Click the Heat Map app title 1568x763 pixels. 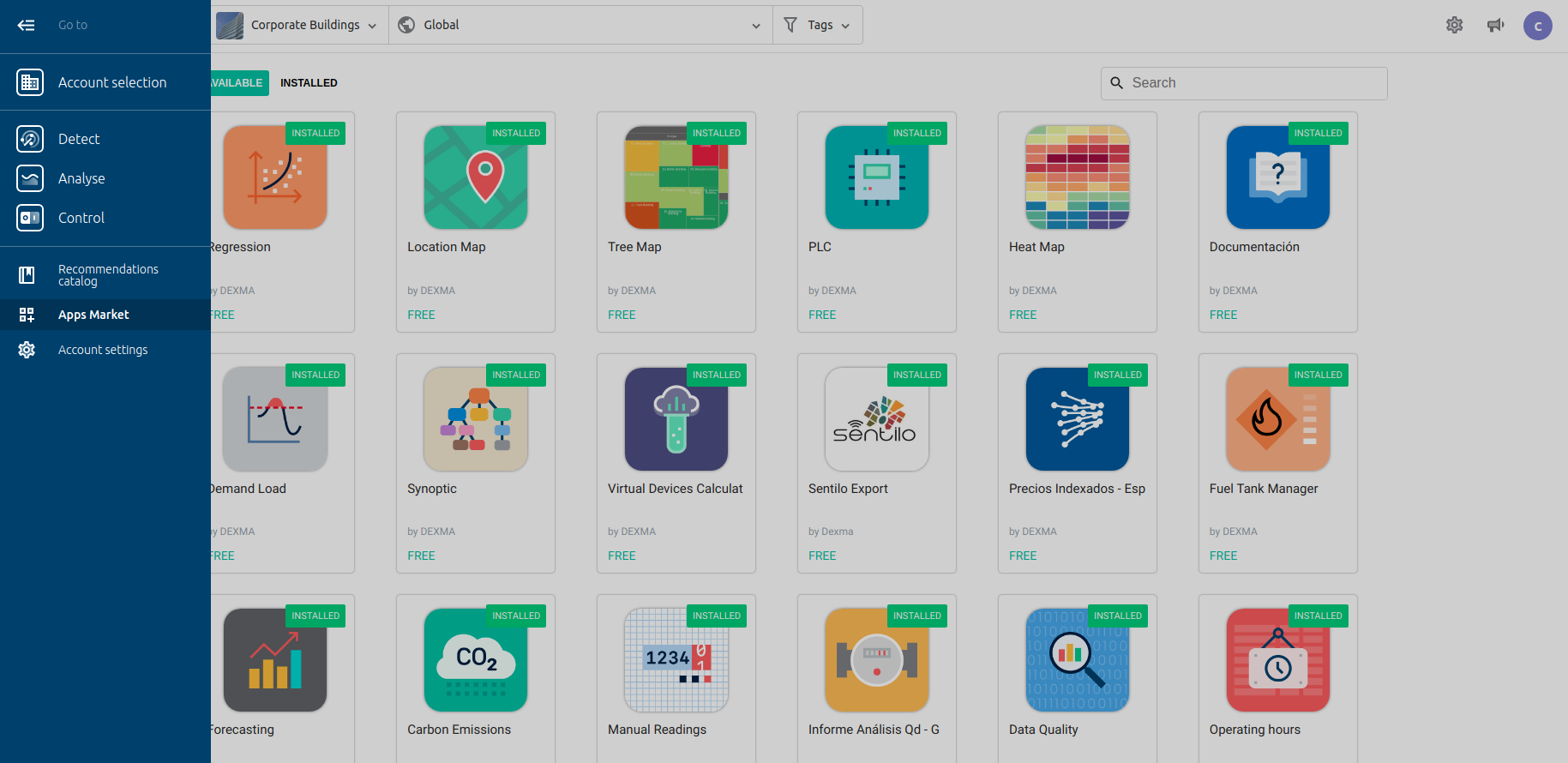click(1036, 247)
